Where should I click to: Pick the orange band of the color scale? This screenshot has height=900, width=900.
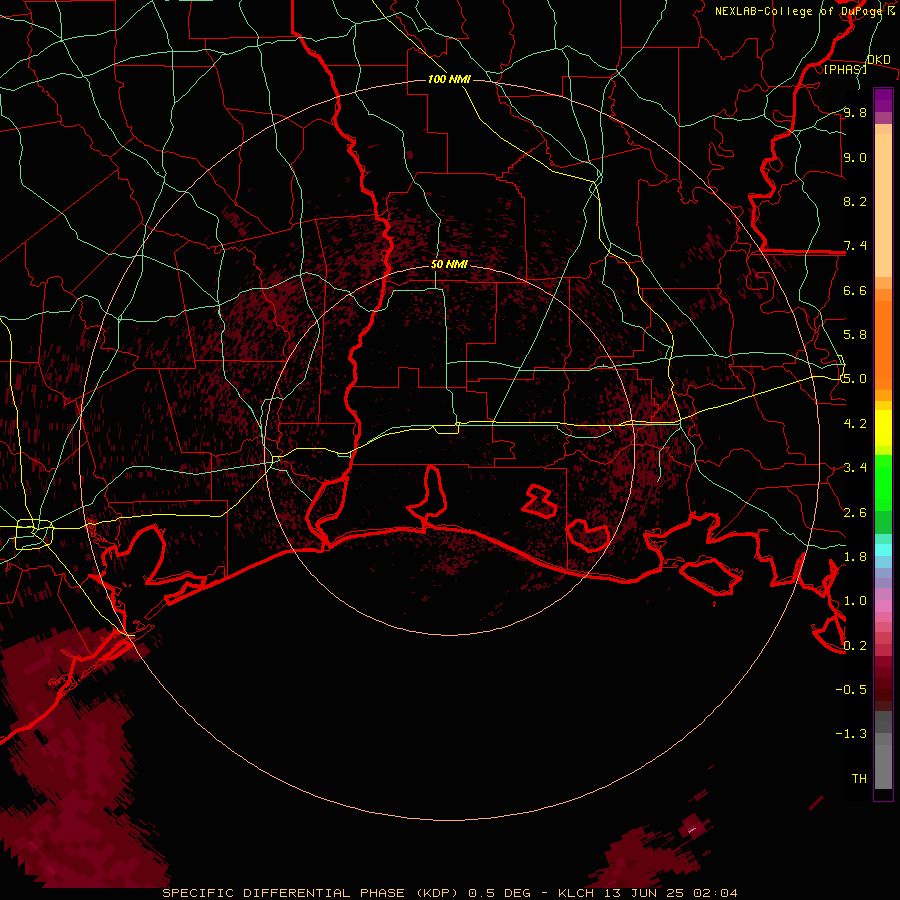pyautogui.click(x=883, y=345)
